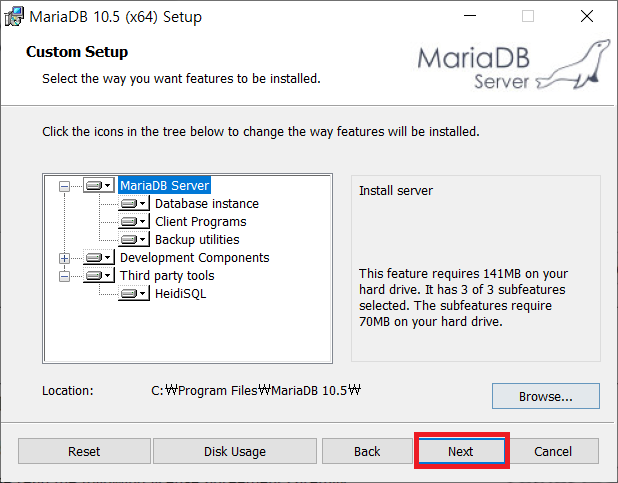Viewport: 618px width, 483px height.
Task: Open MariaDB Server feature install dropdown
Action: coord(99,185)
